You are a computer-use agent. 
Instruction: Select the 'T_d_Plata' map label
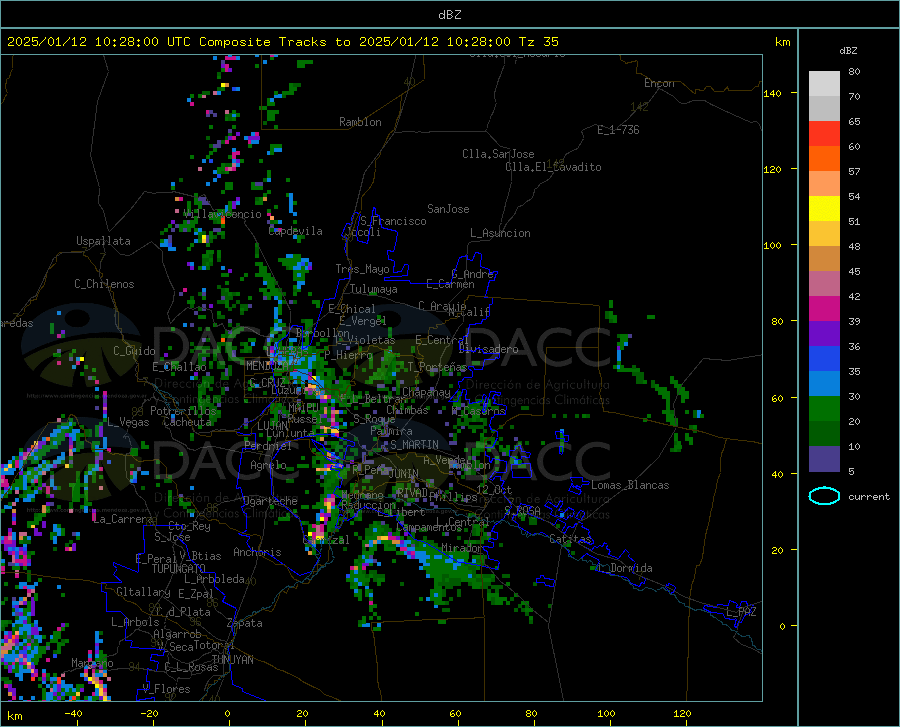point(183,612)
